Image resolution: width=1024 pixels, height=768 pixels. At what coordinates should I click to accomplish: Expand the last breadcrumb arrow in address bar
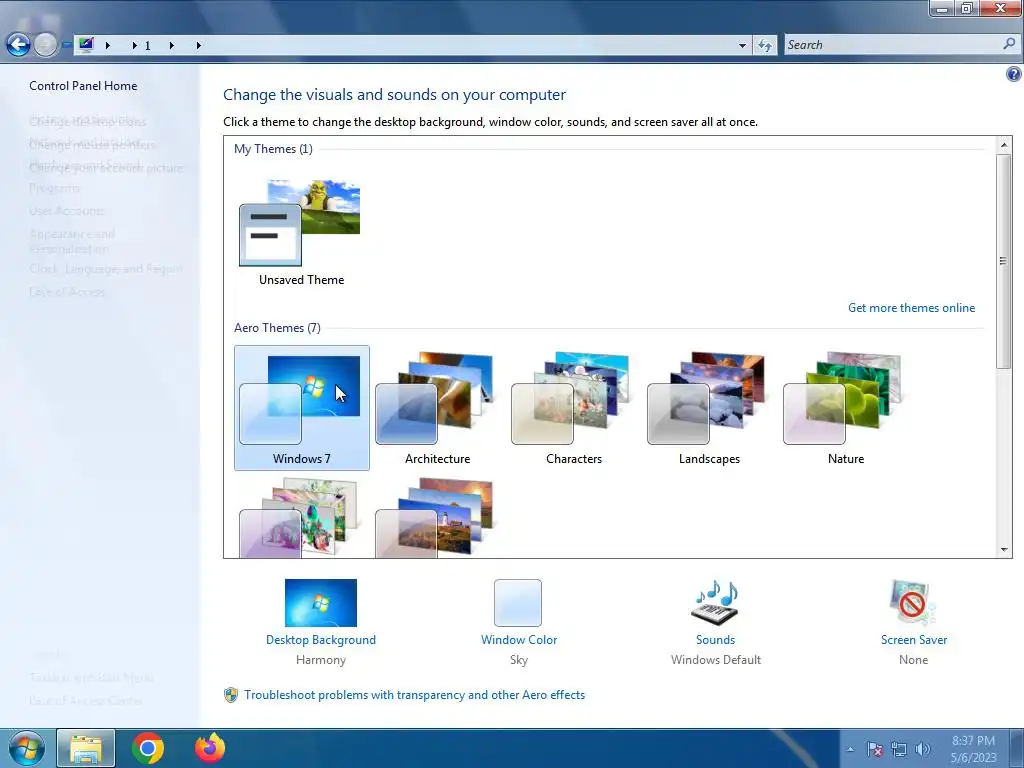click(x=199, y=45)
